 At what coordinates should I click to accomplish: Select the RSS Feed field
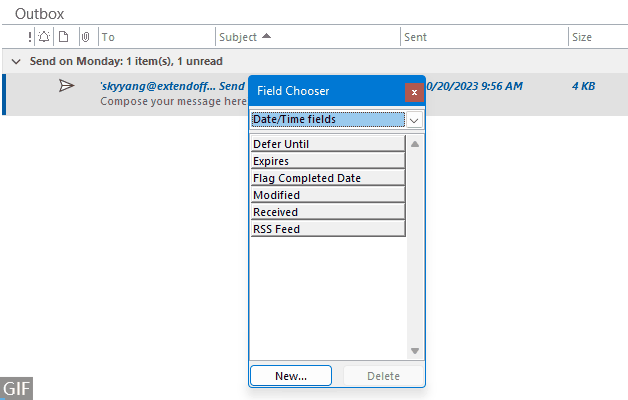click(328, 229)
